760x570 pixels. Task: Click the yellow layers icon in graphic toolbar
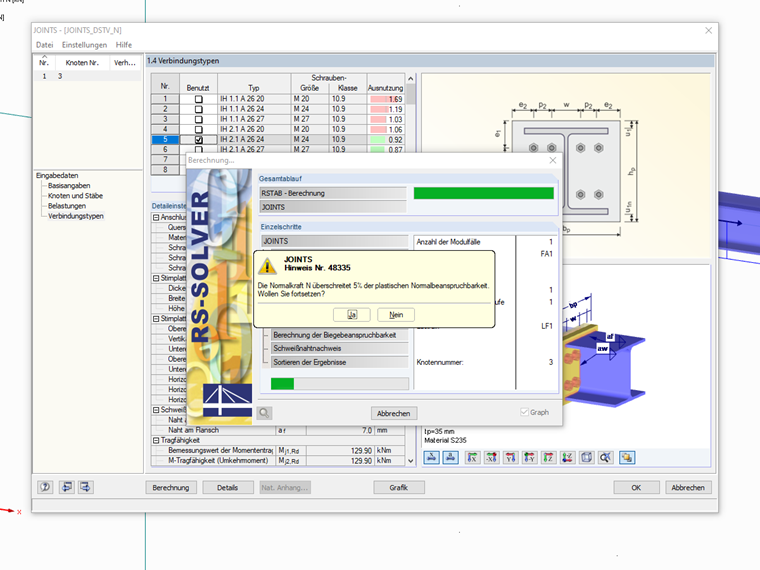(627, 458)
